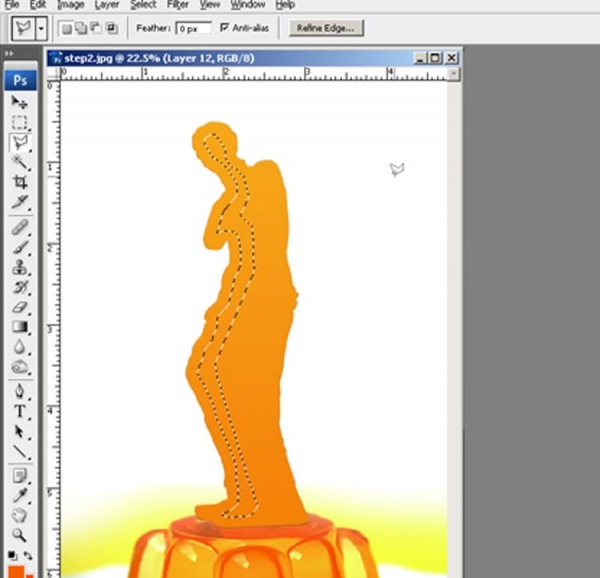Open the Filter menu

(x=178, y=5)
